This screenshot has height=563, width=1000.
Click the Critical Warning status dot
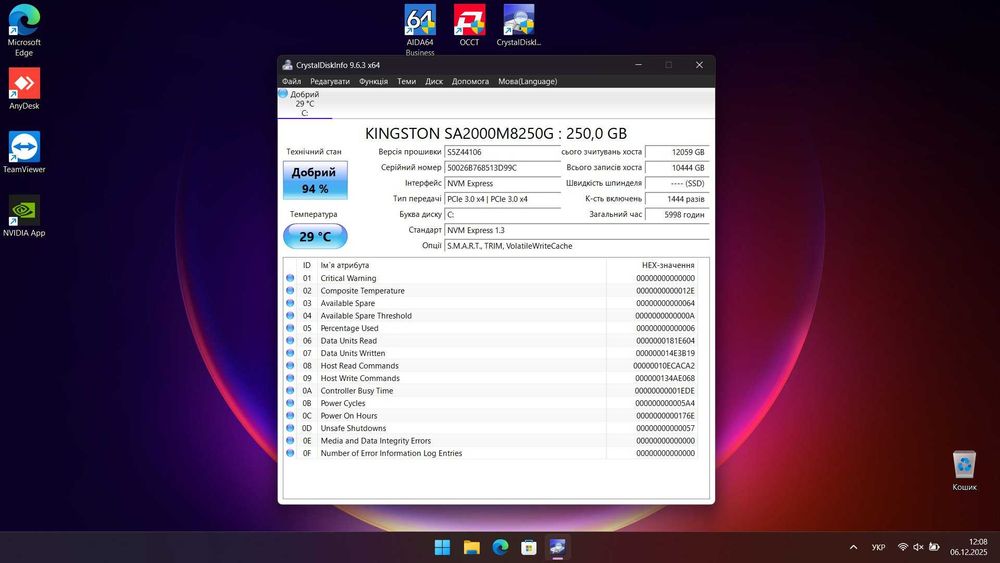pyautogui.click(x=290, y=278)
